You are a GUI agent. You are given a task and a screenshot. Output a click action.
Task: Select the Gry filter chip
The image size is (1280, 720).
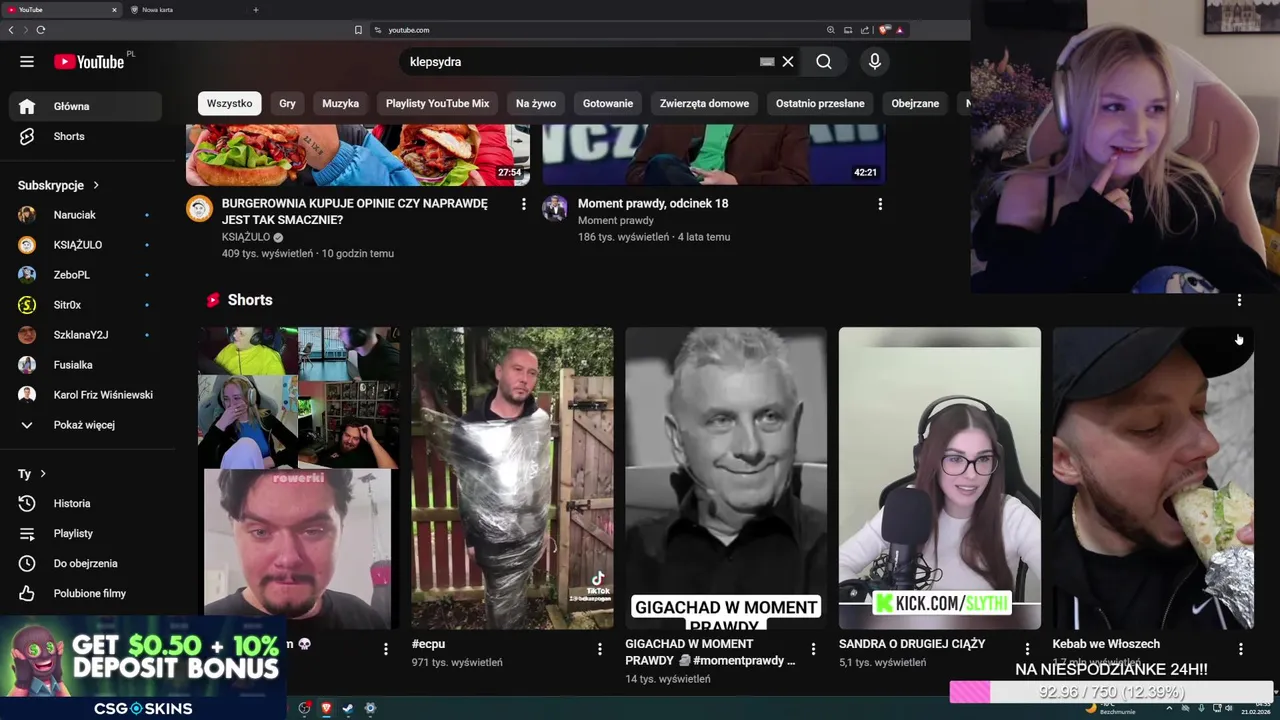287,103
